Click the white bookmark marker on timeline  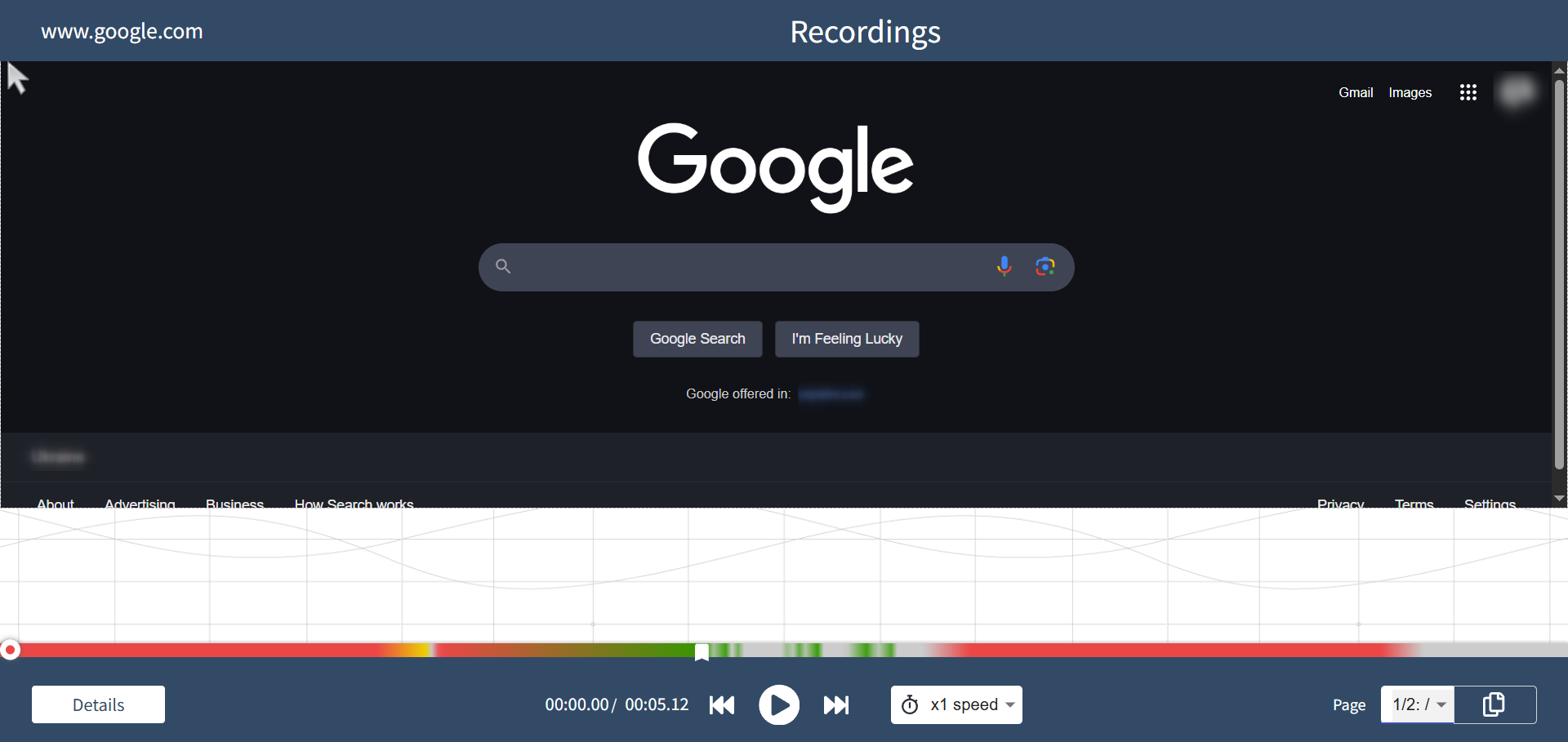tap(702, 652)
